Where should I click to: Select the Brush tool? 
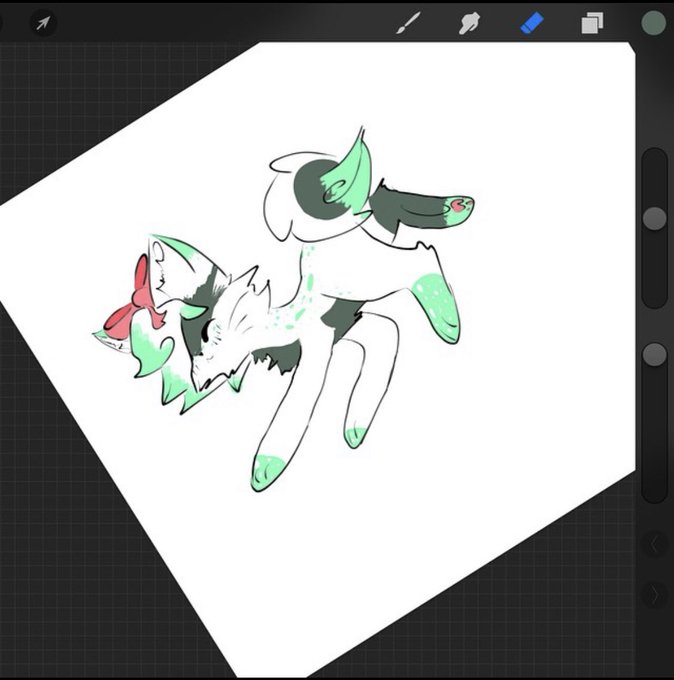408,23
